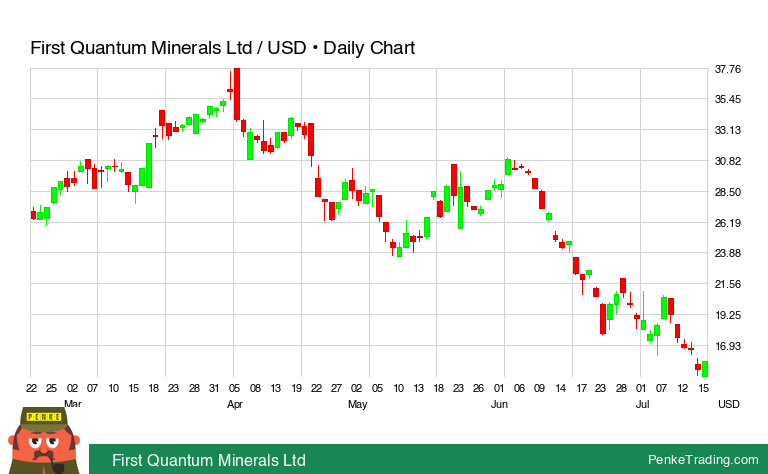The height and width of the screenshot is (474, 768).
Task: Click the Jun month label
Action: click(499, 404)
